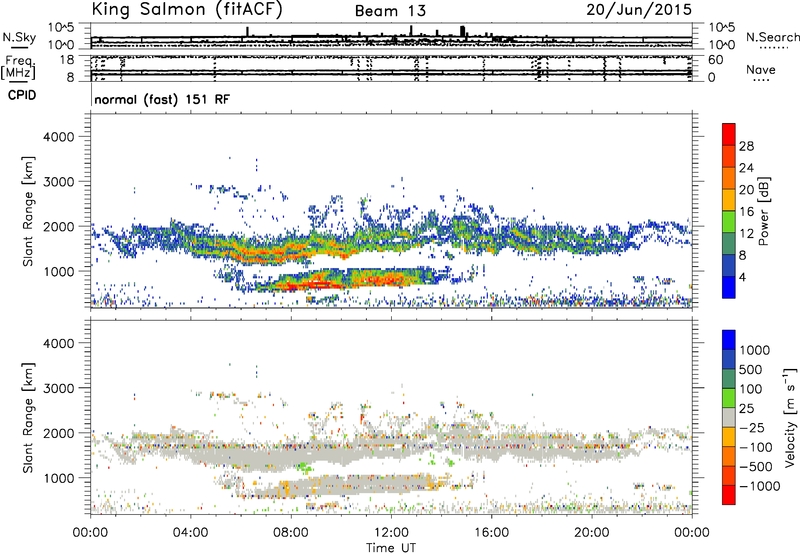Click the 500 velocity colorbar tick label
Image resolution: width=800 pixels, height=554 pixels.
click(x=752, y=369)
